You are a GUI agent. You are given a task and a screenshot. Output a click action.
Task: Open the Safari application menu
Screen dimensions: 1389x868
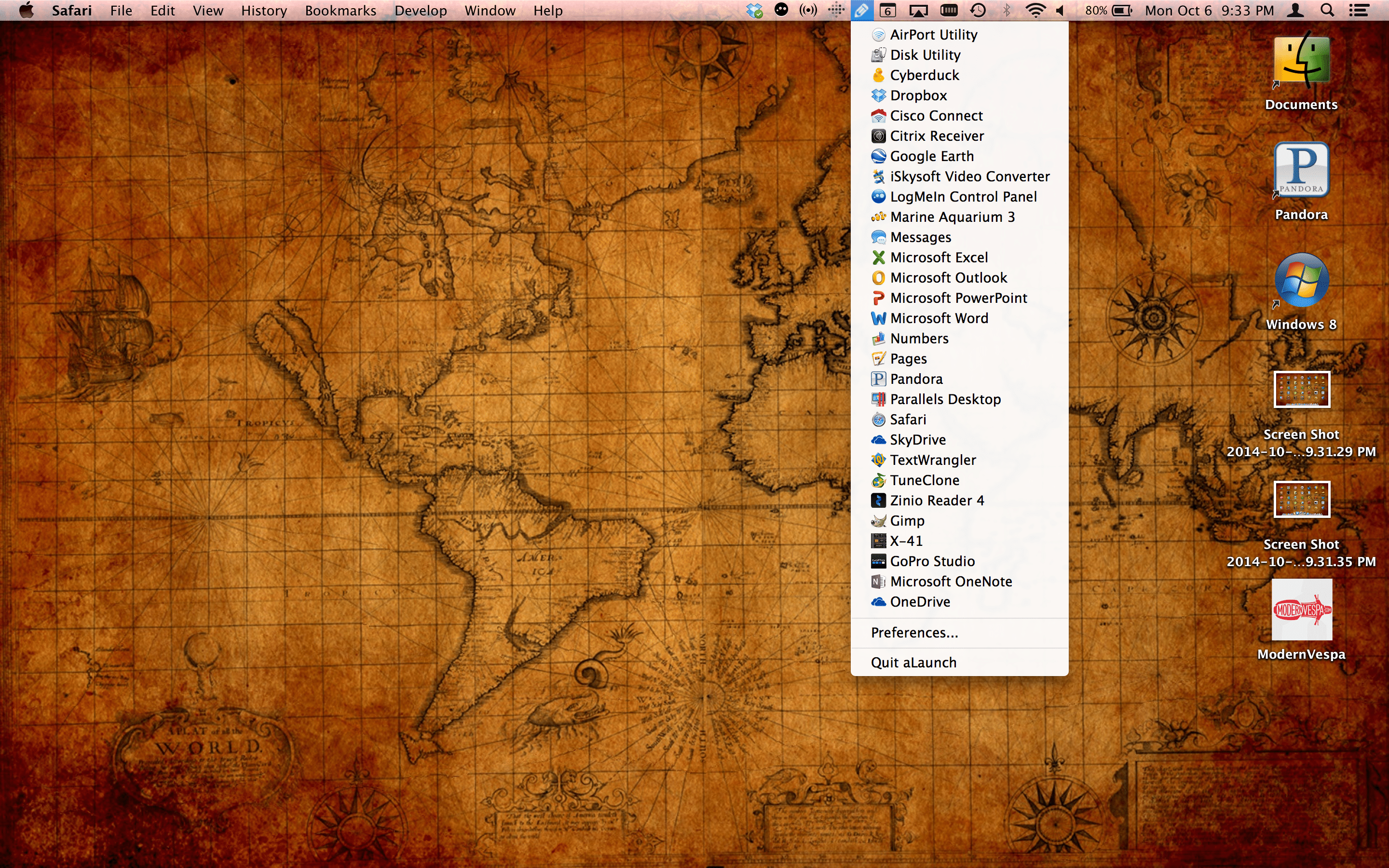[72, 10]
